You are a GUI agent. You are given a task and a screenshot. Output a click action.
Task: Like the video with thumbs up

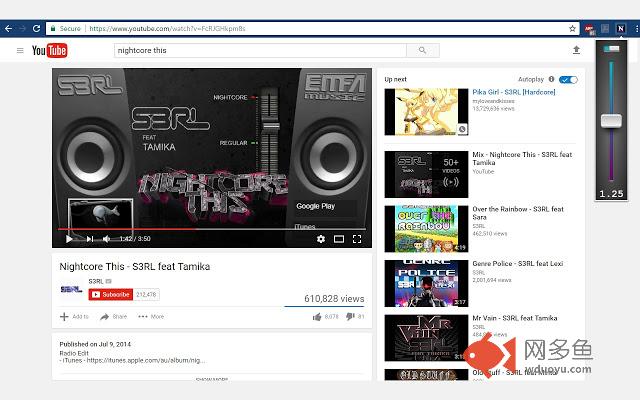pos(317,317)
